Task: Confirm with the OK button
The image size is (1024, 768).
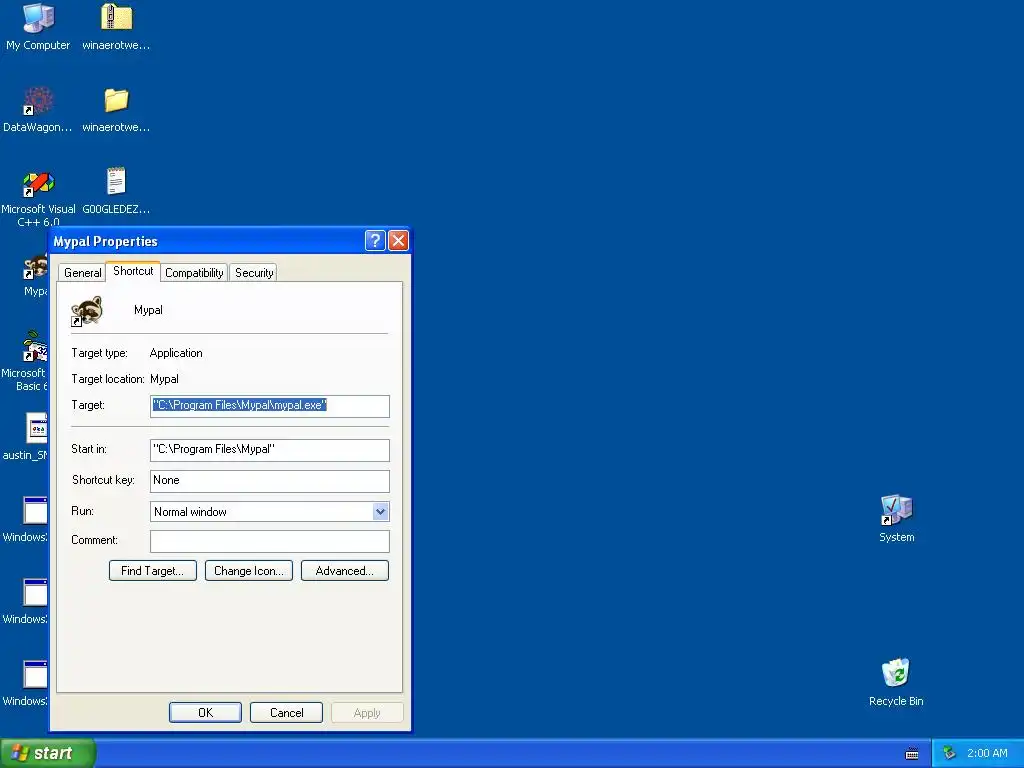Action: [x=205, y=712]
